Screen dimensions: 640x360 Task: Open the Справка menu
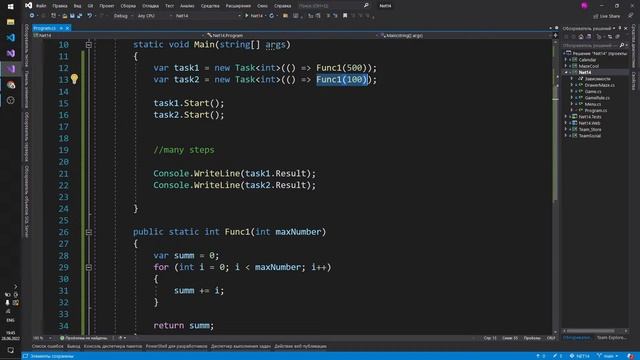pos(282,6)
